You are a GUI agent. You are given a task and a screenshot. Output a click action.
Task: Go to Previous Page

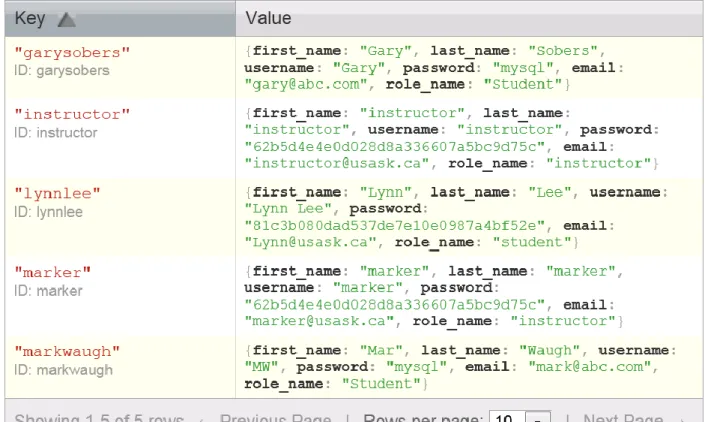point(276,418)
